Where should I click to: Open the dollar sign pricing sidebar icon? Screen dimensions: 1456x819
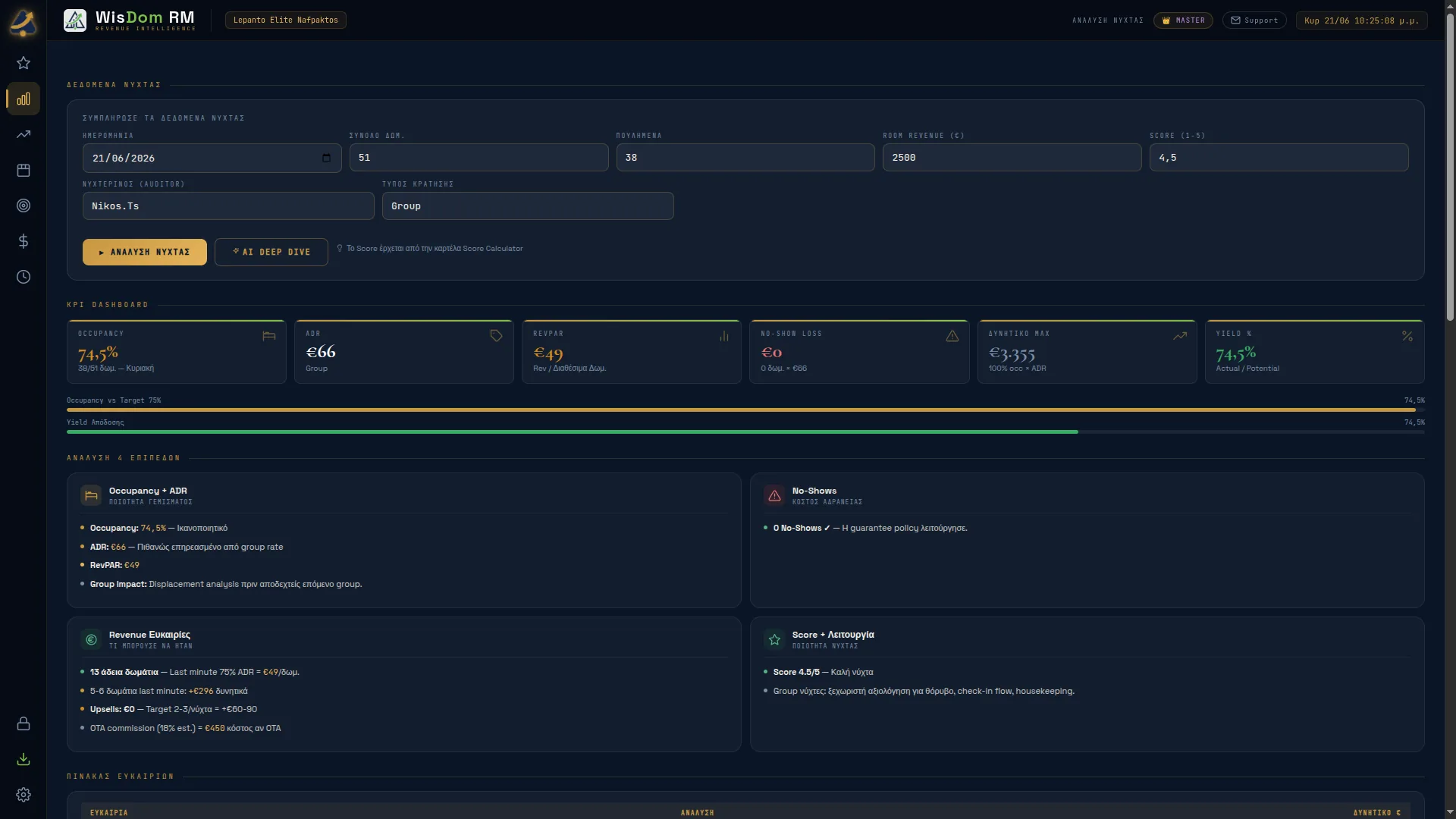tap(24, 241)
